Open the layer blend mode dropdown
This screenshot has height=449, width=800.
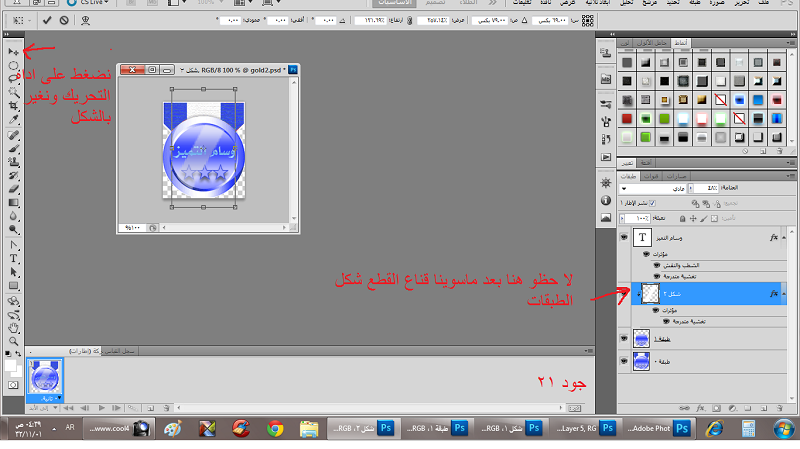click(626, 188)
